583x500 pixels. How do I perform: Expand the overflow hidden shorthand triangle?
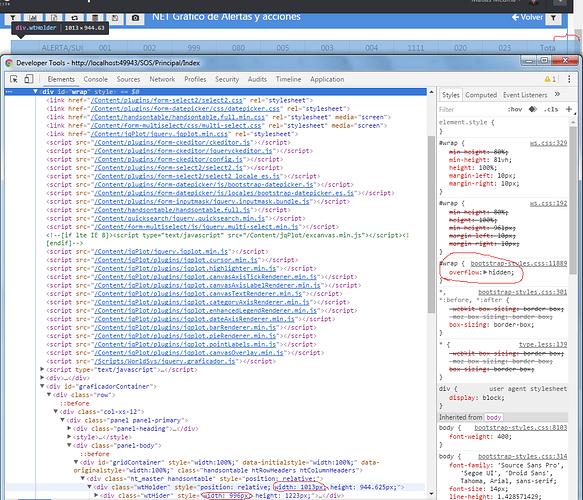coord(485,272)
